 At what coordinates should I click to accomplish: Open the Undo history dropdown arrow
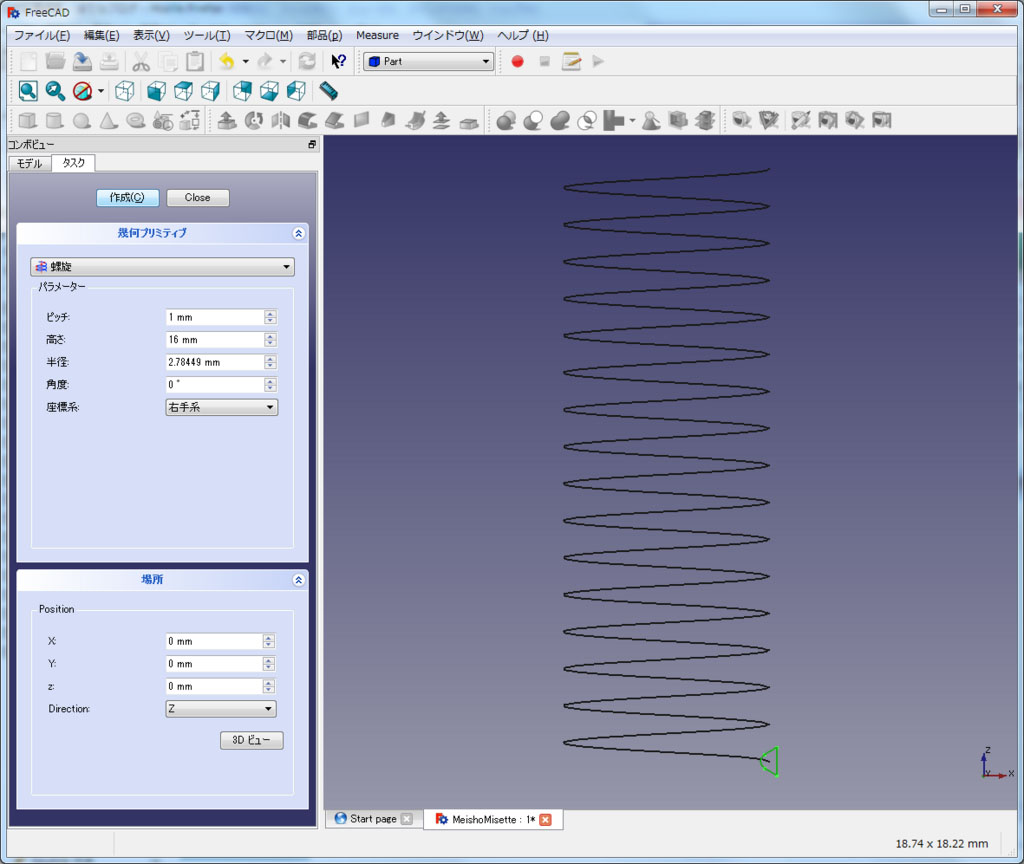(246, 61)
